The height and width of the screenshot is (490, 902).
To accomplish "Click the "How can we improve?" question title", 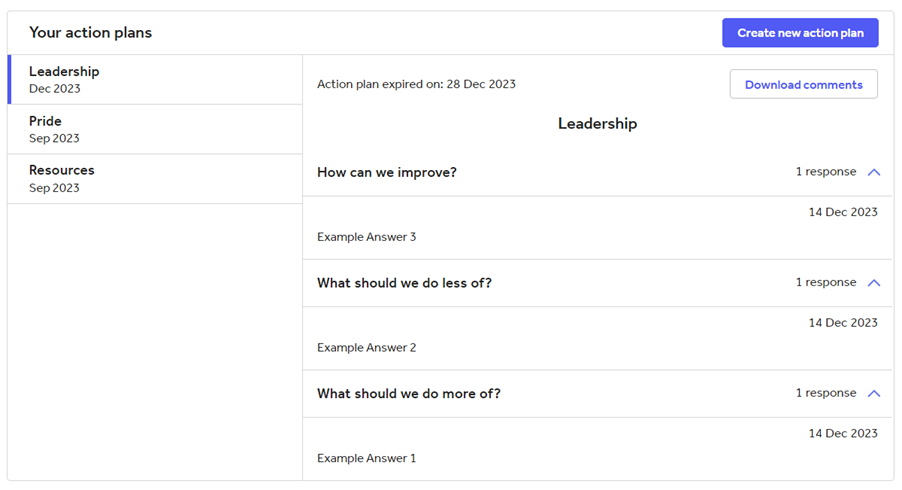I will tap(387, 172).
